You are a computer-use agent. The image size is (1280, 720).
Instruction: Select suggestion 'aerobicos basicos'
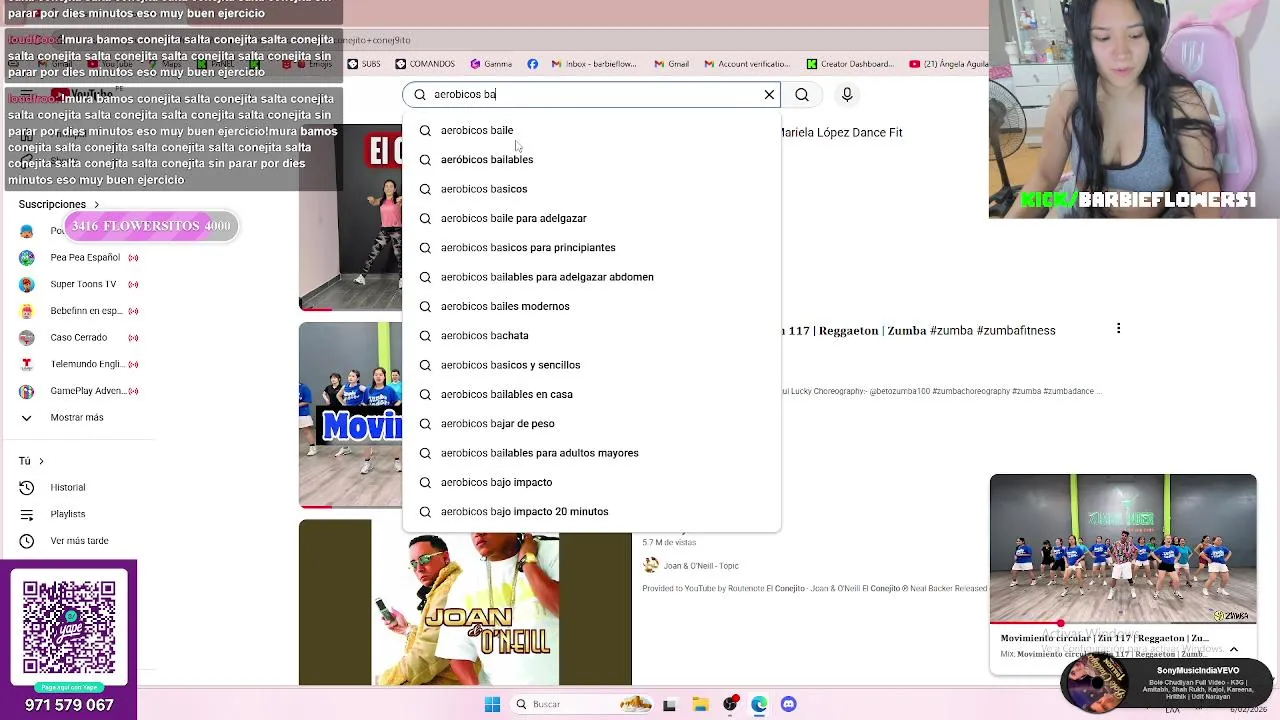point(591,189)
